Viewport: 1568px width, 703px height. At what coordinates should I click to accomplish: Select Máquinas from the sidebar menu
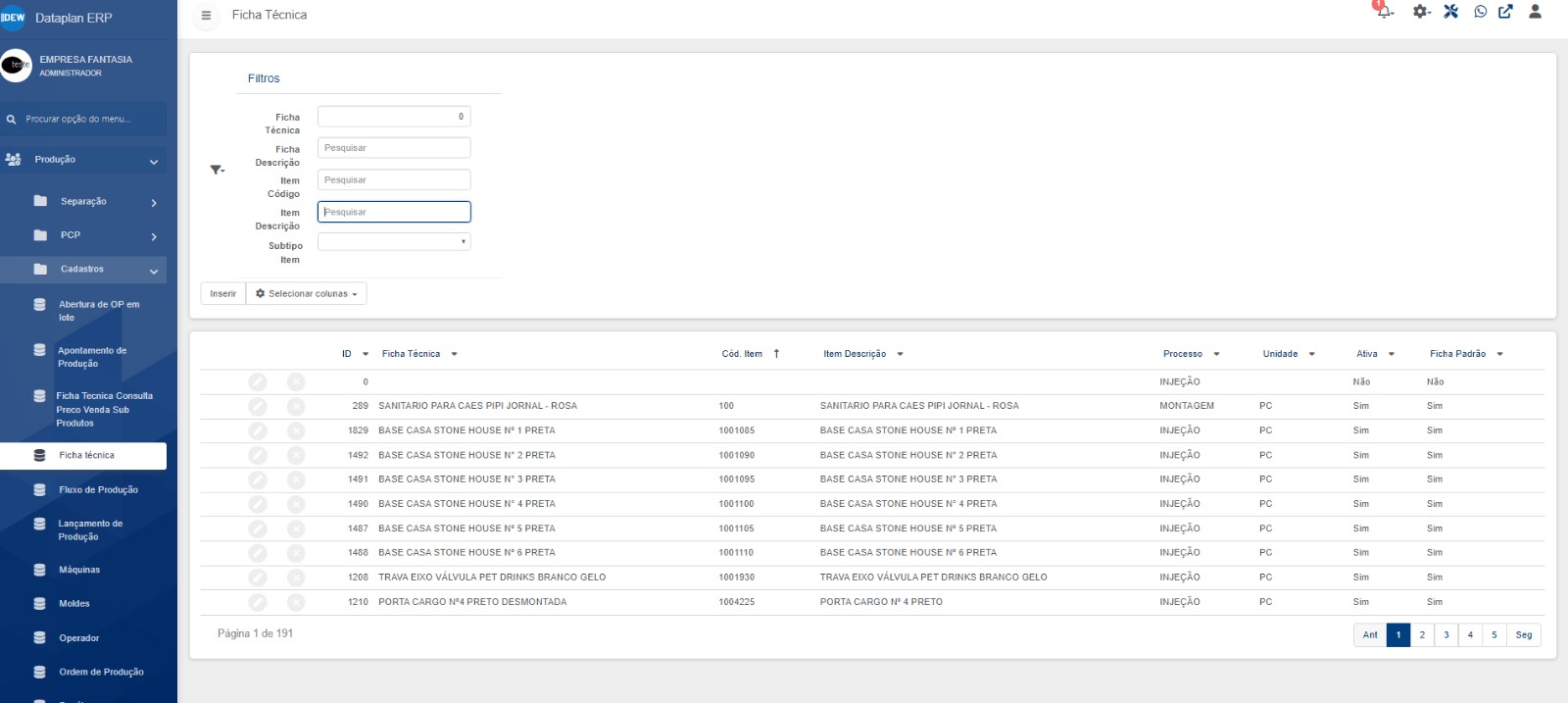click(x=79, y=570)
